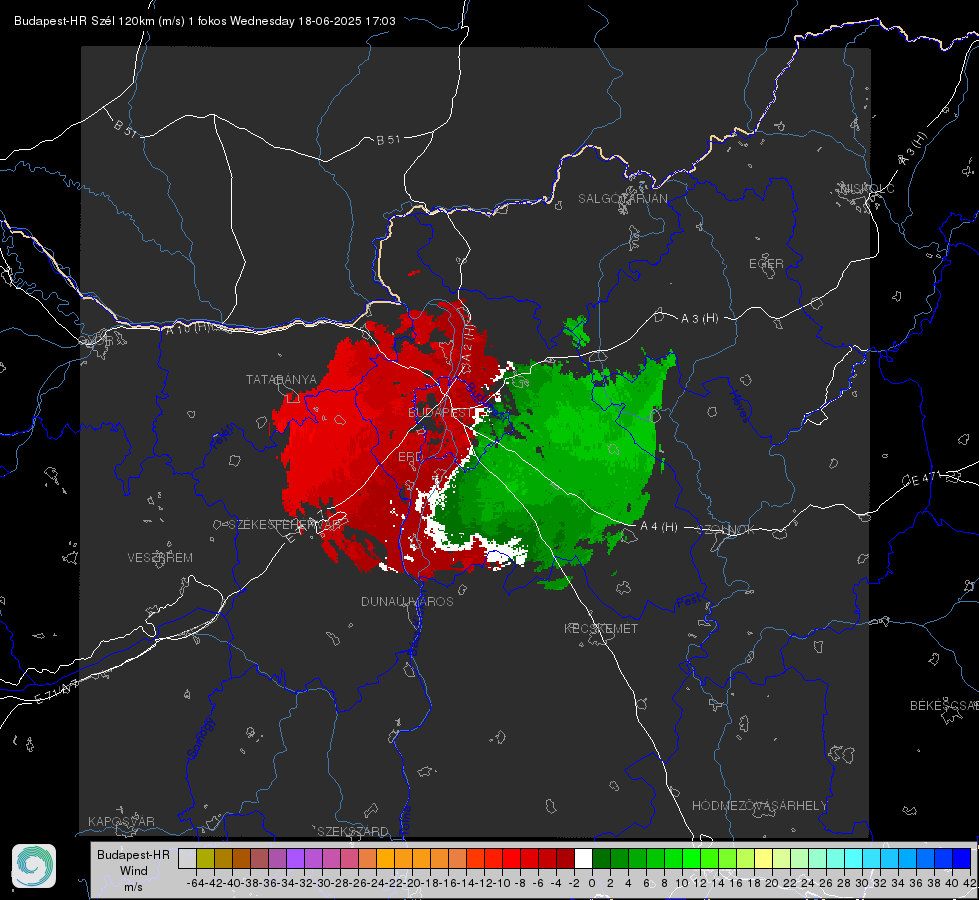Viewport: 979px width, 900px height.
Task: Click the swirl logo beside the legend
Action: 34,866
